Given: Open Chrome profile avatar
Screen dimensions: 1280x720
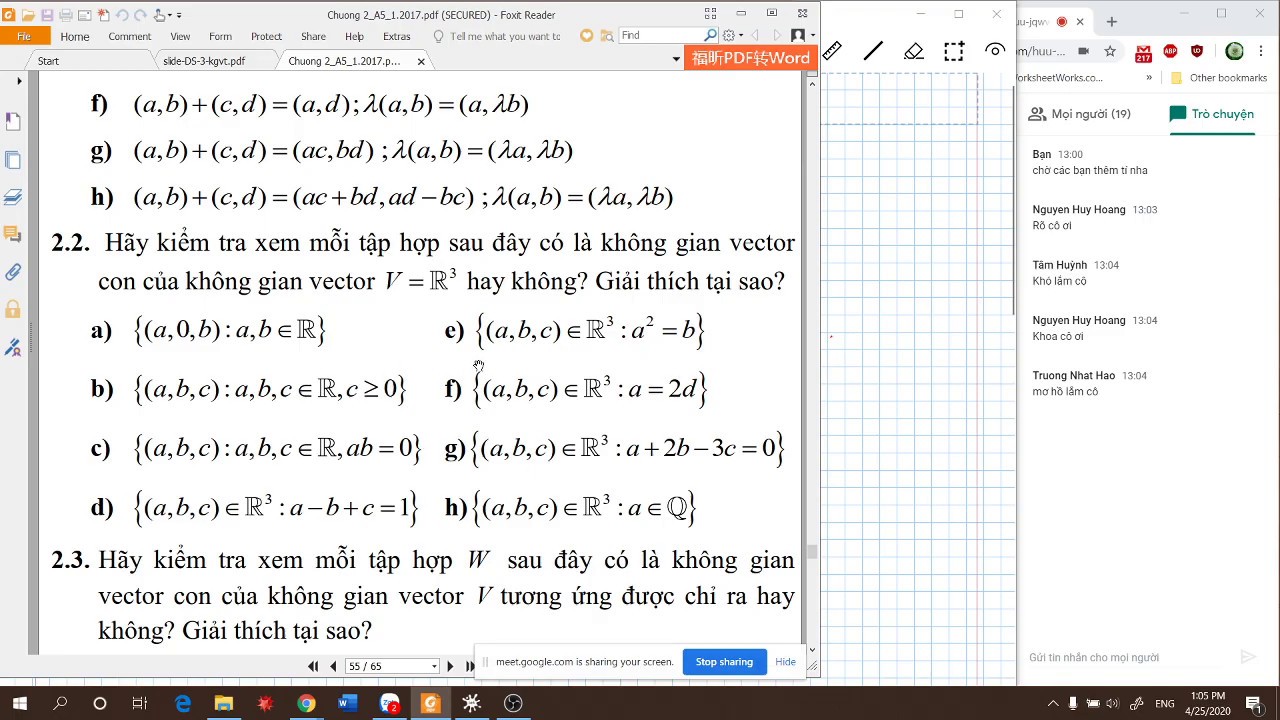Looking at the screenshot, I should [x=1235, y=51].
